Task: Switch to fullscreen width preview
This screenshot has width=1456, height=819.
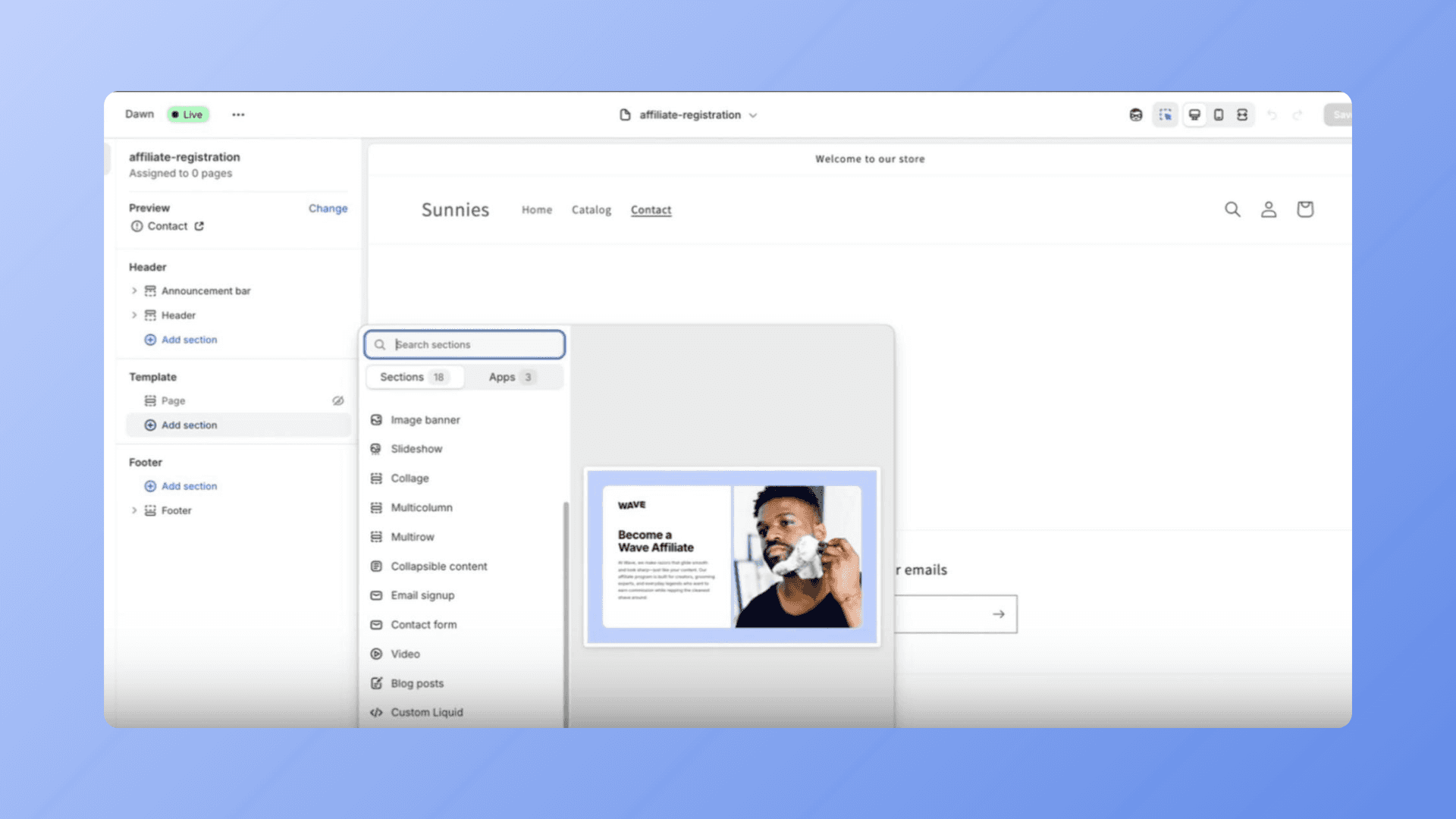Action: (1242, 115)
